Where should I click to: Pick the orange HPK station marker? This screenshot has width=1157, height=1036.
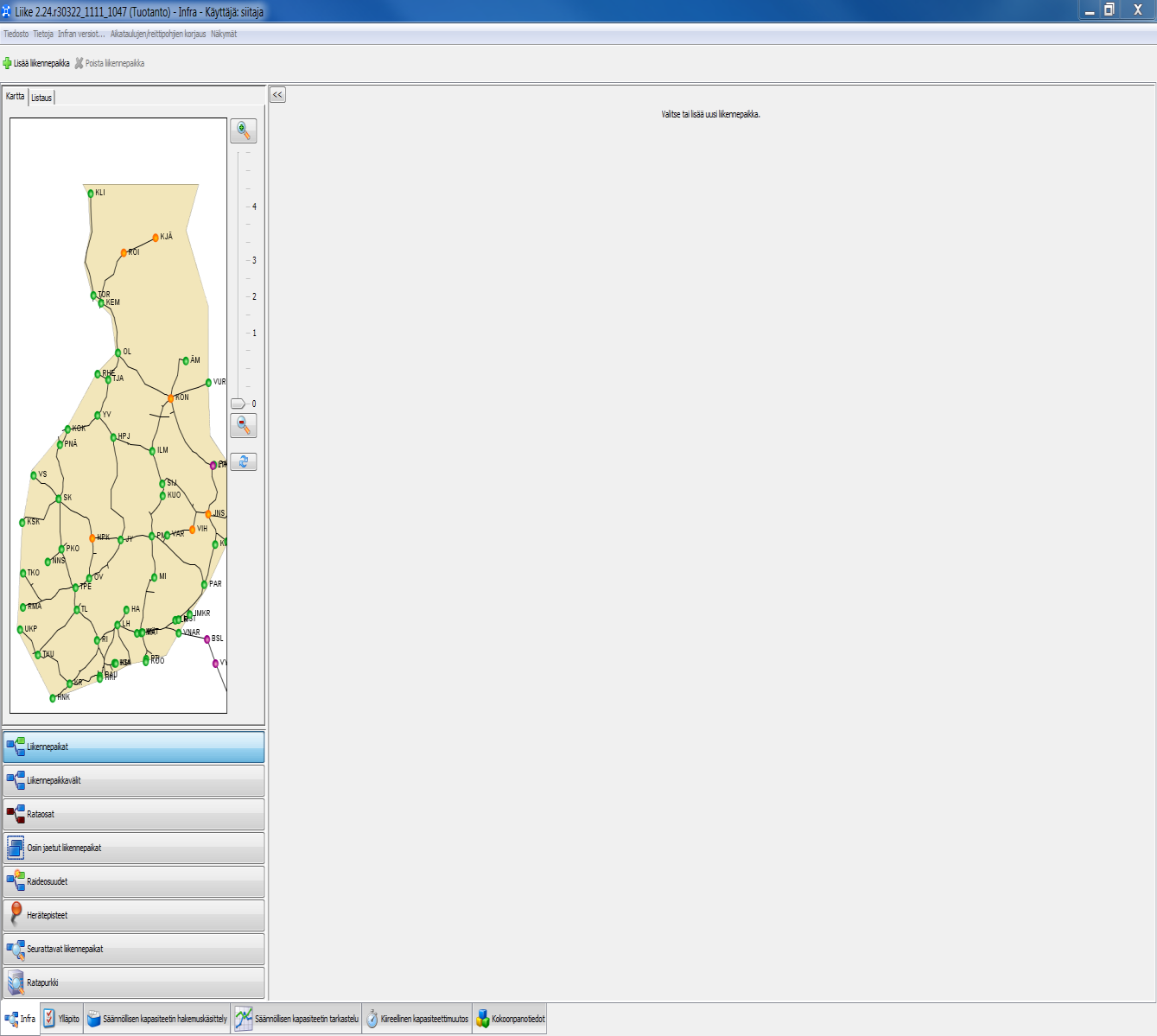92,538
